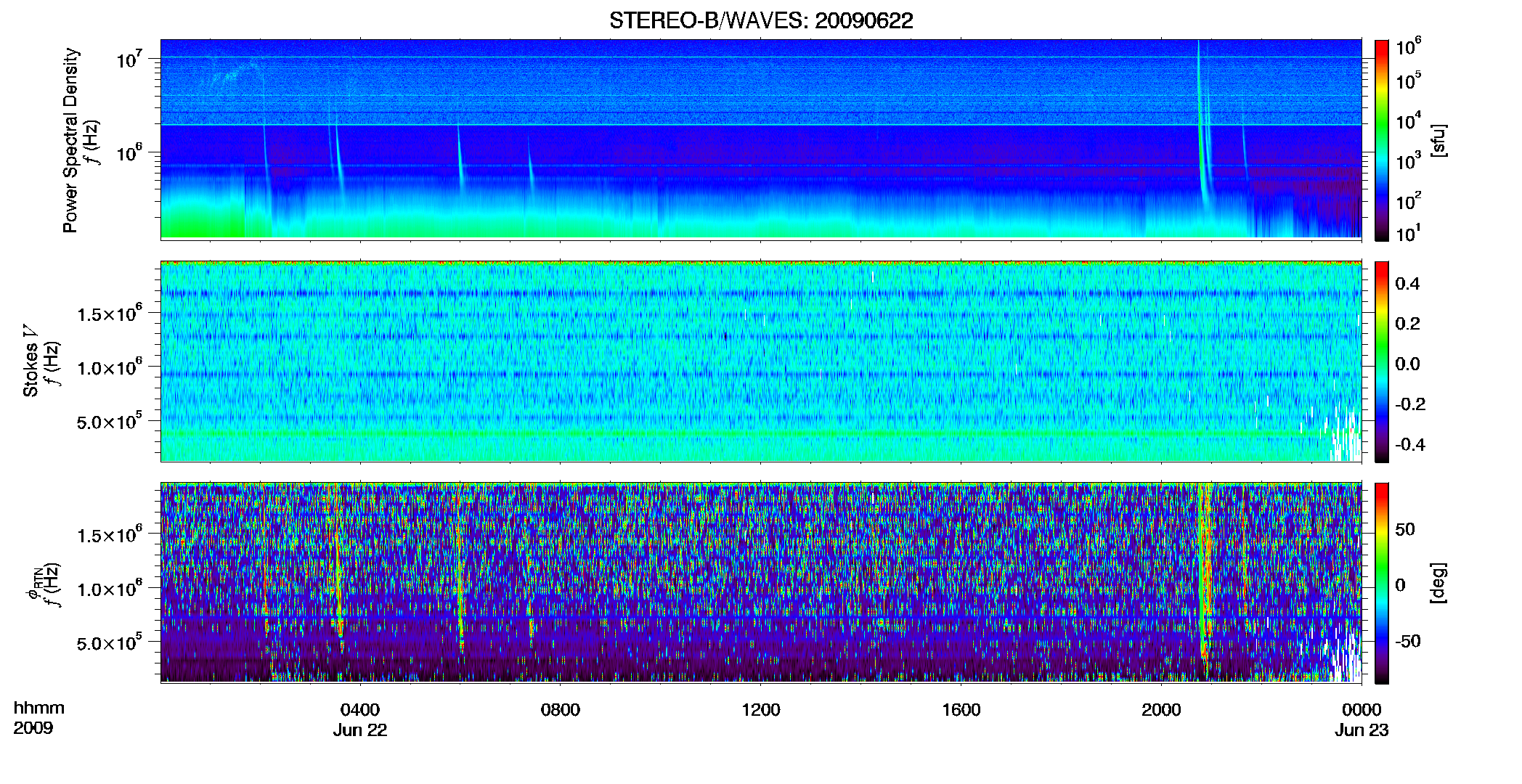1522x784 pixels.
Task: Click the 0400 time tick label
Action: (x=360, y=710)
